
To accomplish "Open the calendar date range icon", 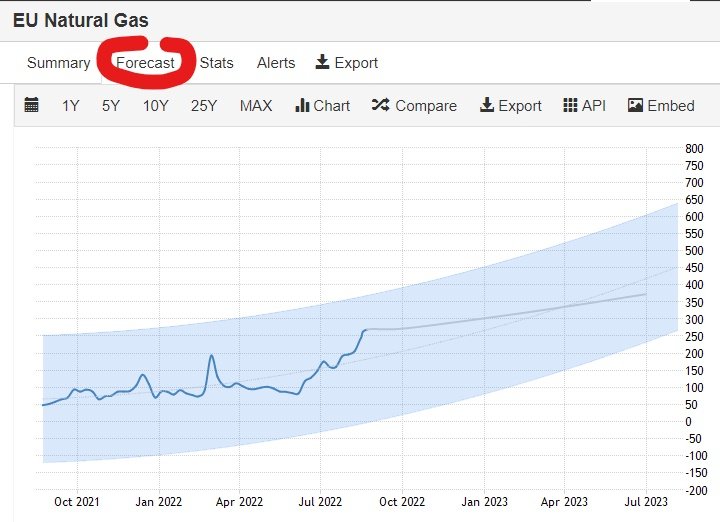I will (31, 105).
